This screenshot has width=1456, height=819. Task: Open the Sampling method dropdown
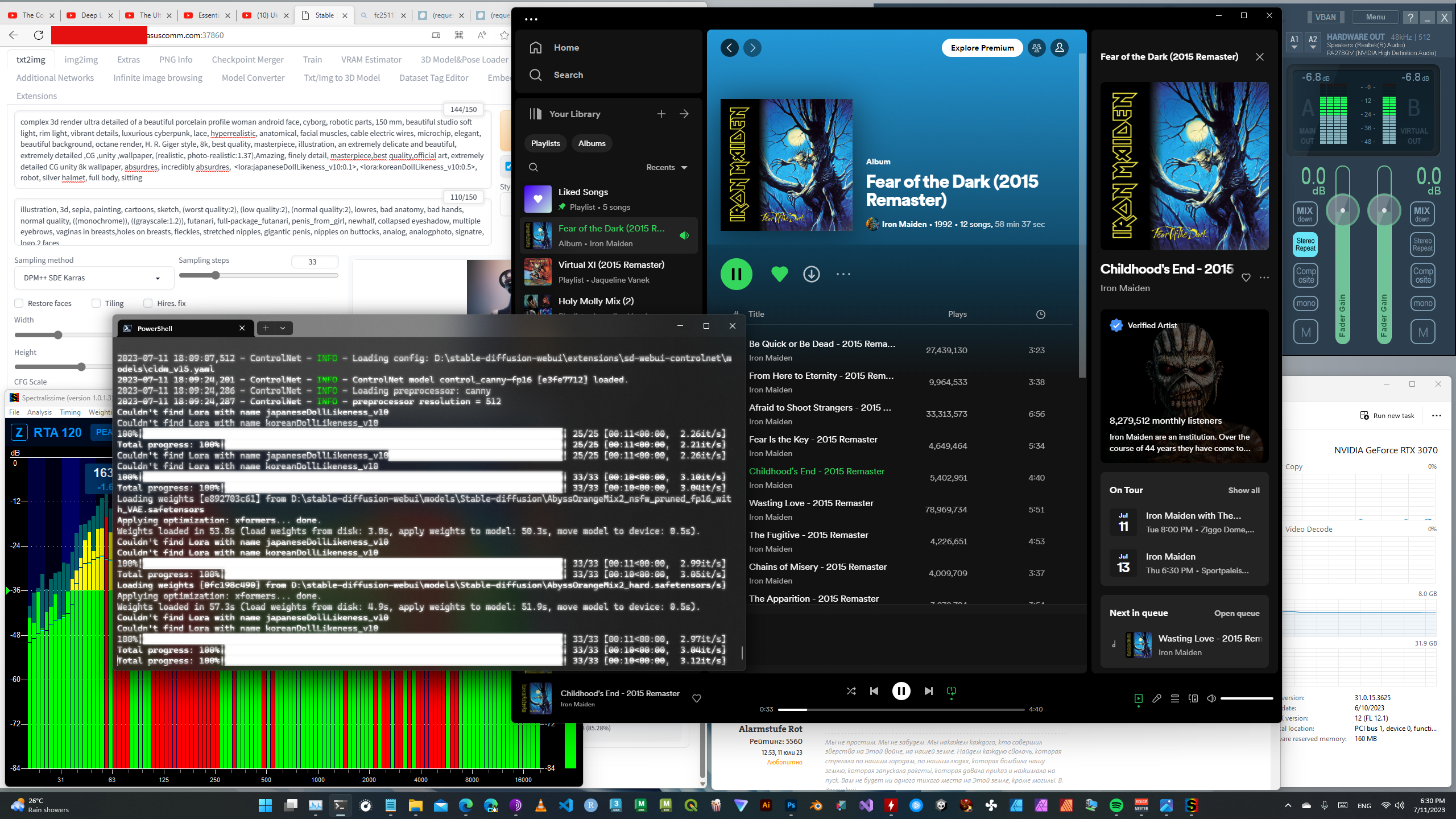pyautogui.click(x=94, y=278)
